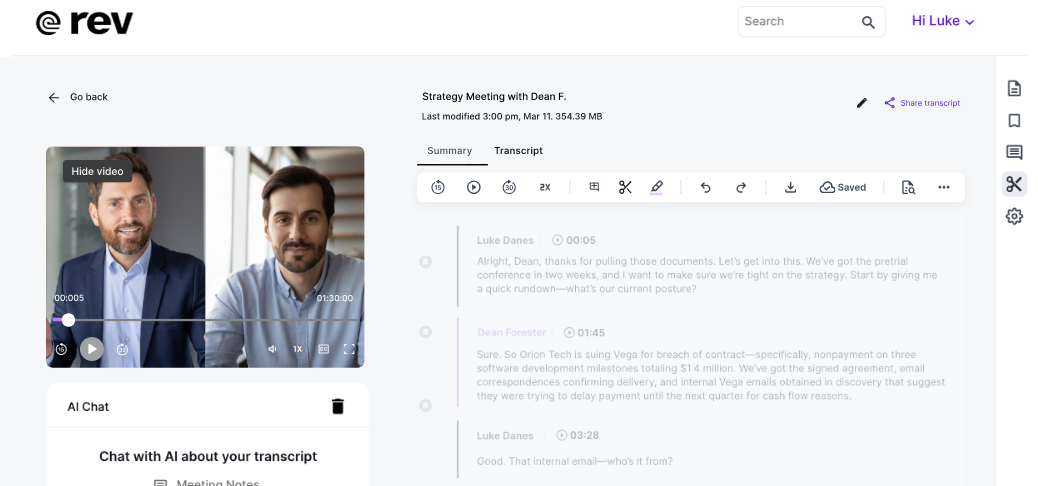Image resolution: width=1038 pixels, height=486 pixels.
Task: Open the bookmarks panel in right sidebar
Action: [x=1014, y=120]
